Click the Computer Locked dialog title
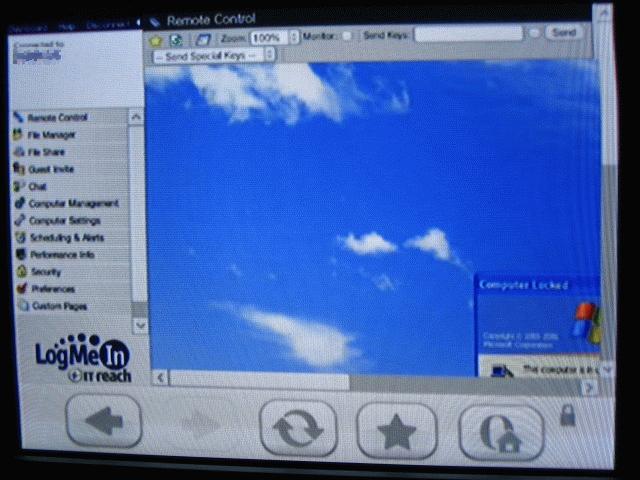This screenshot has width=640, height=480. pyautogui.click(x=524, y=284)
